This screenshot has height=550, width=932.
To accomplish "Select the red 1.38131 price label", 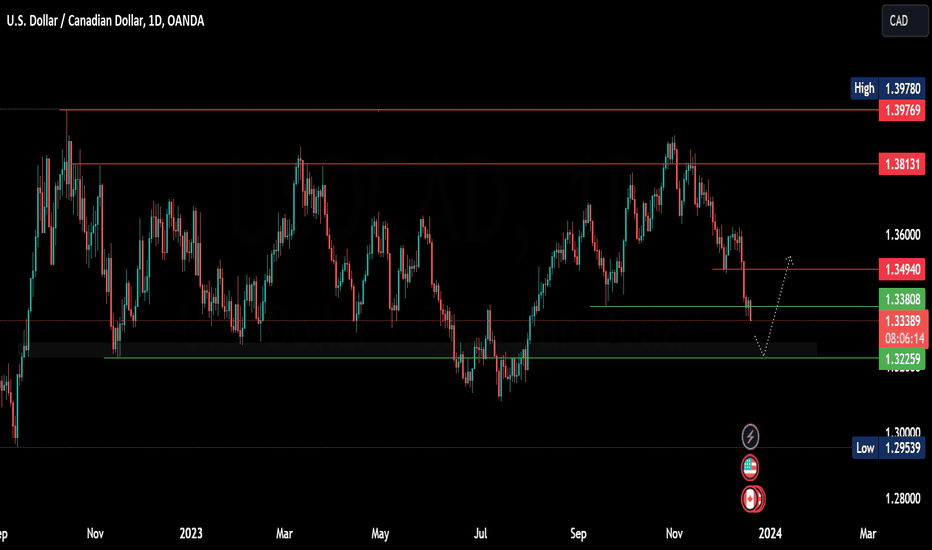I will [x=902, y=164].
